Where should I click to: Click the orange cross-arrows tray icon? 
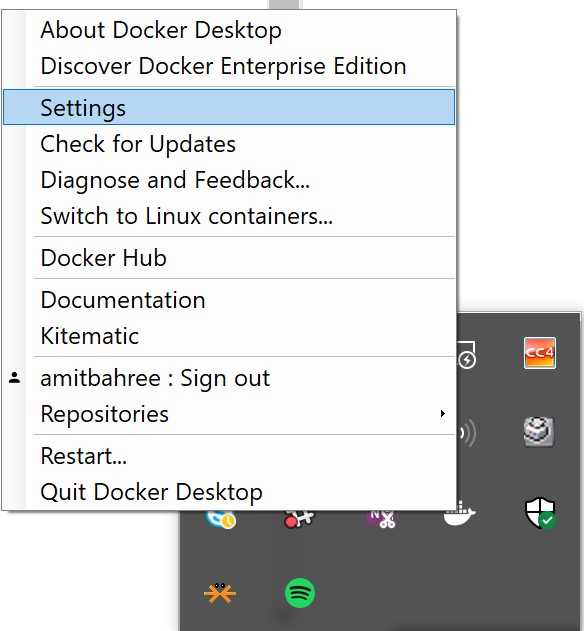220,593
